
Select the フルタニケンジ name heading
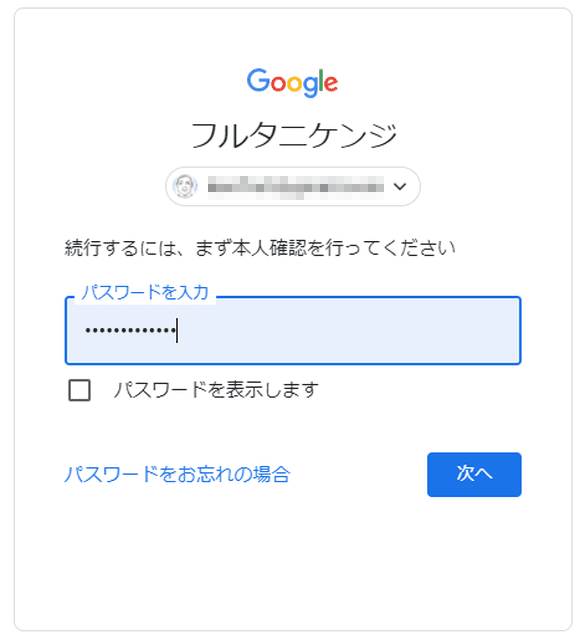(294, 136)
